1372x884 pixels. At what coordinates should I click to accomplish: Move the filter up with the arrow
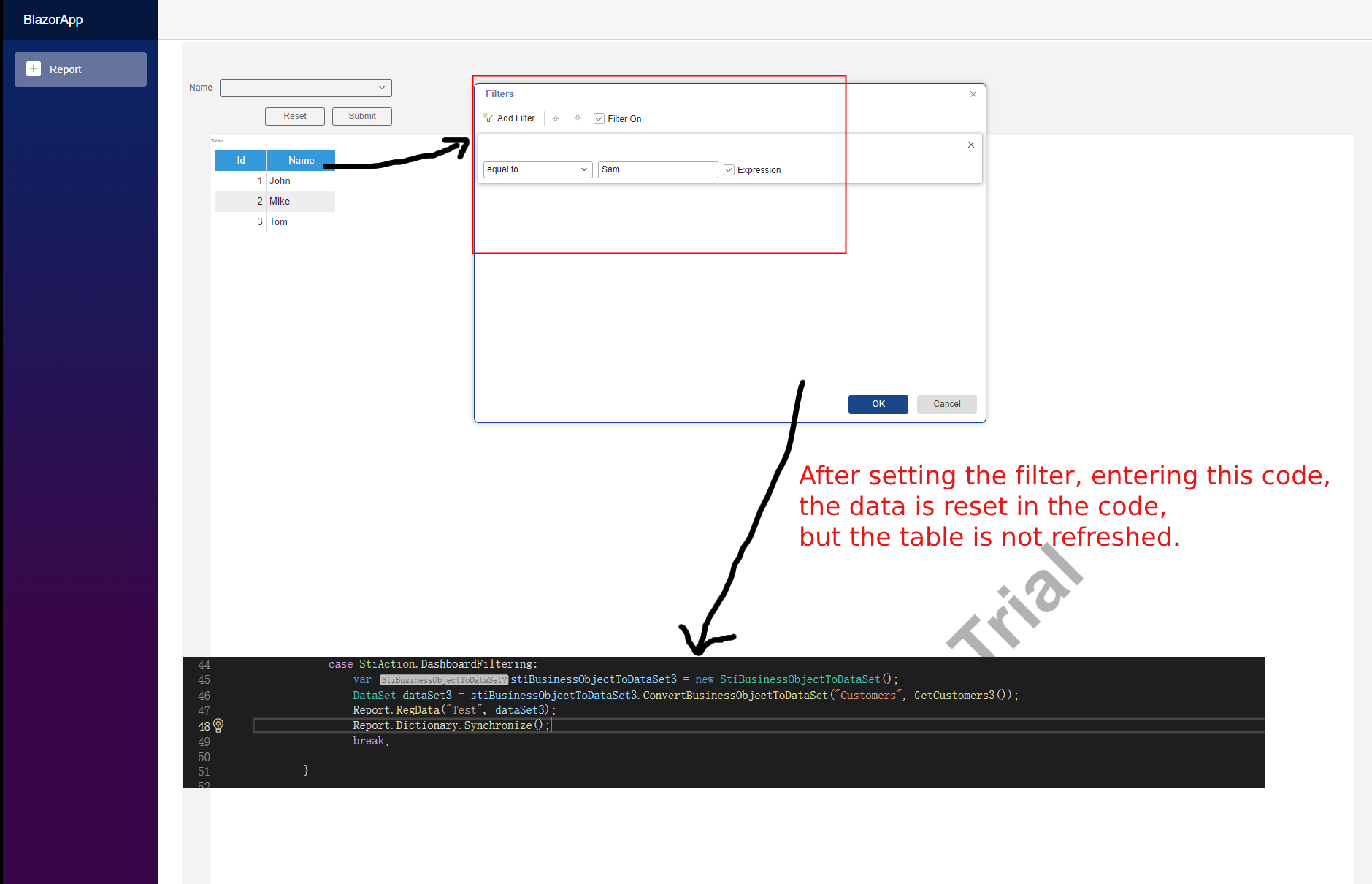556,118
